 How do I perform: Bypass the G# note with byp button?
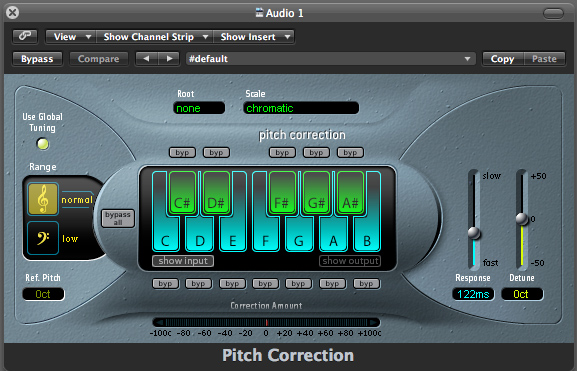click(x=316, y=152)
